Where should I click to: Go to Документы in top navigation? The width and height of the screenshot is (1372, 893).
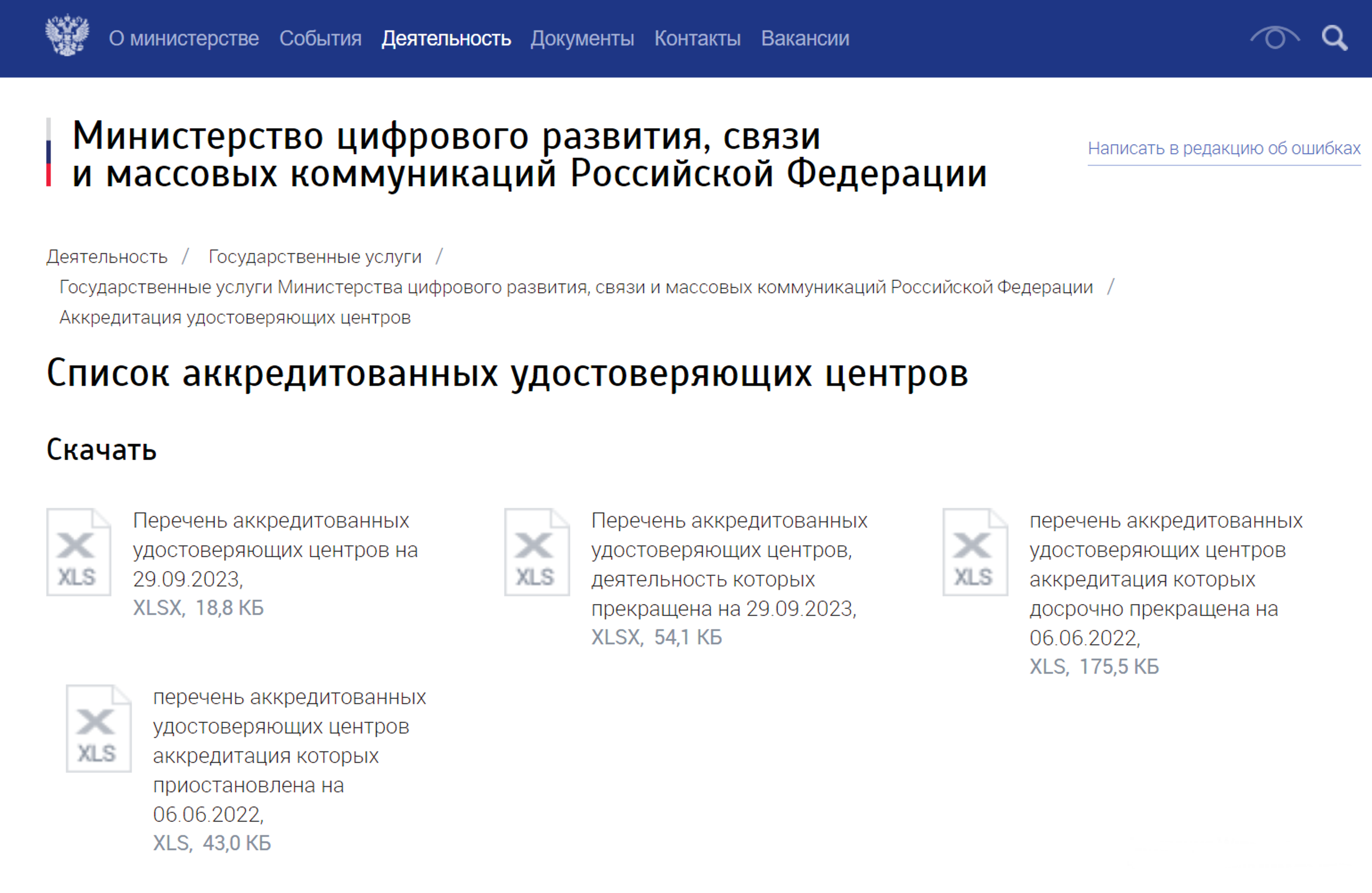pos(582,39)
